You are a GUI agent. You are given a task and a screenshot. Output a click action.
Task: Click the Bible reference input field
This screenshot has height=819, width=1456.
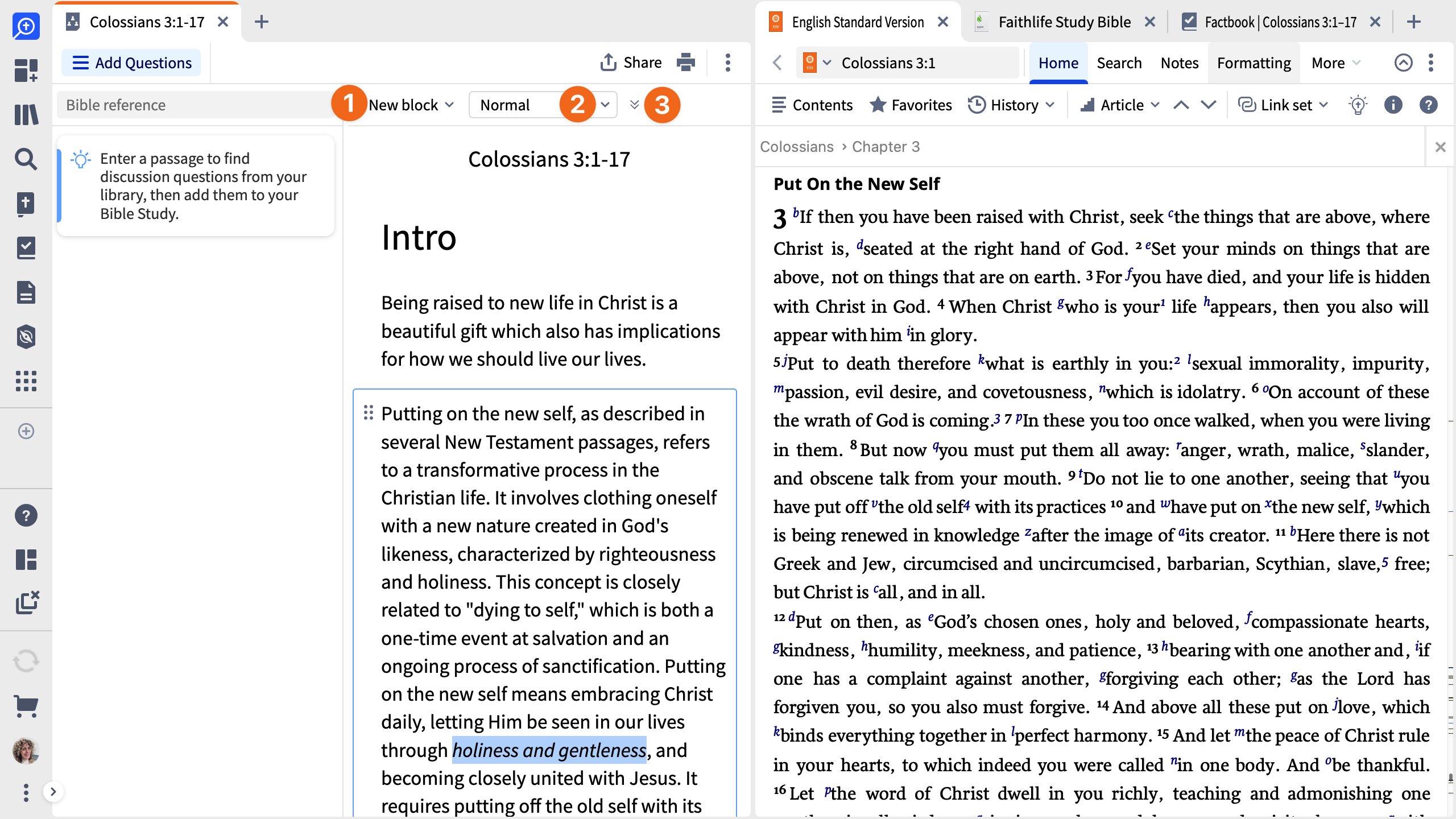pos(196,105)
